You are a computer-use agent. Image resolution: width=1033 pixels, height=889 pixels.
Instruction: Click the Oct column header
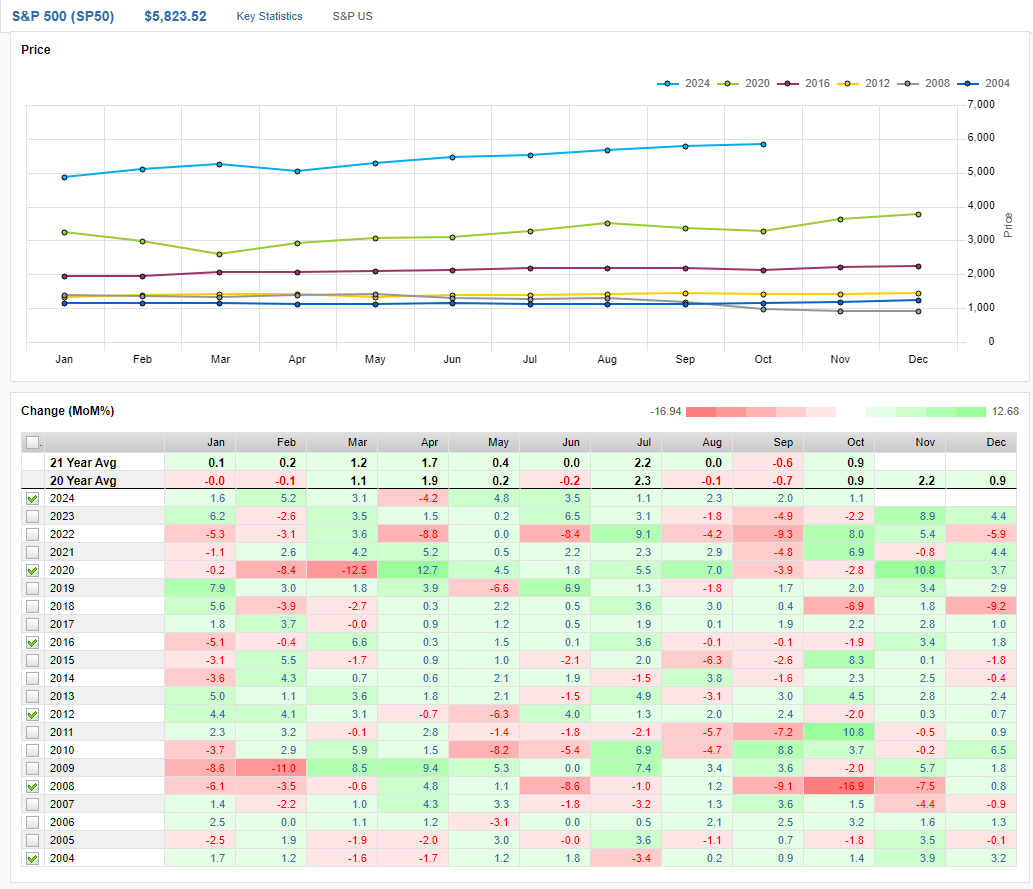coord(839,442)
